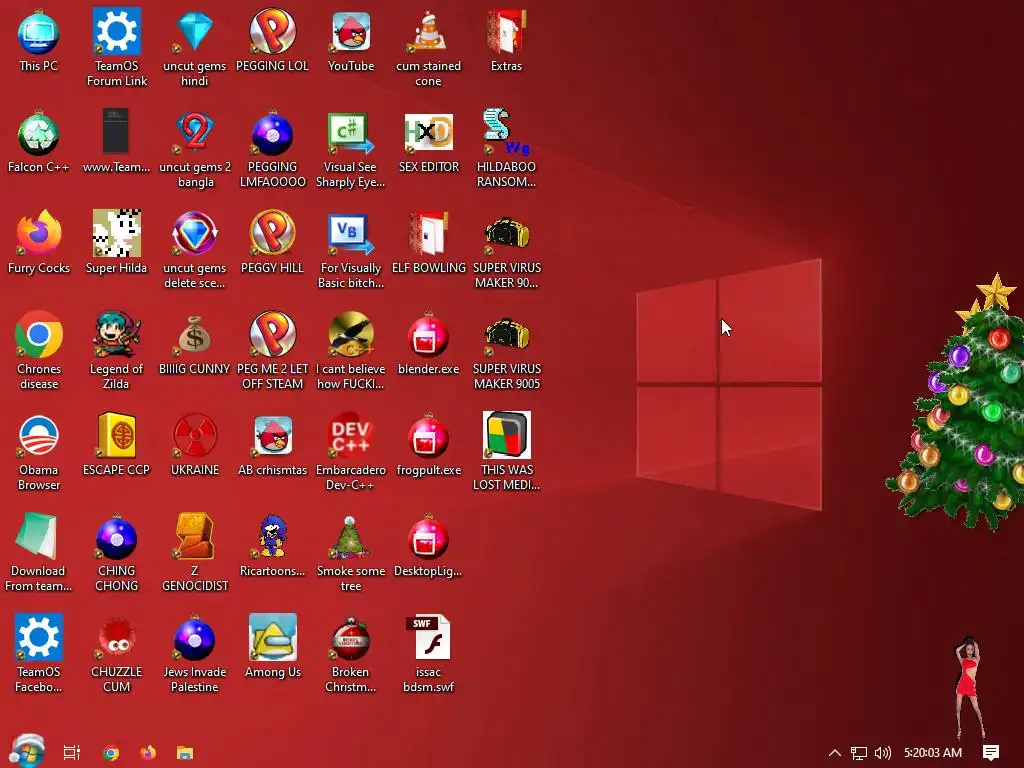1024x768 pixels.
Task: Open the Windows Start orb
Action: click(x=27, y=751)
